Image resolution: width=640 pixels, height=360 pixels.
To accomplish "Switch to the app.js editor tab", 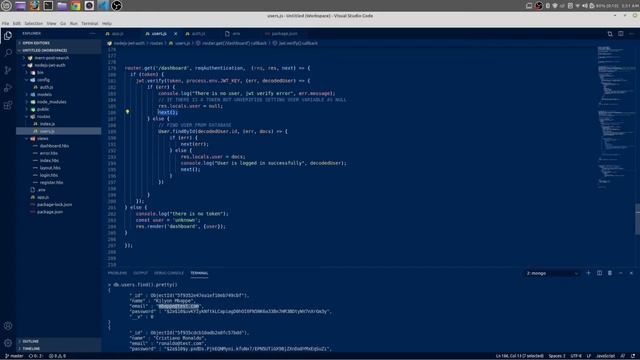I will tap(117, 34).
